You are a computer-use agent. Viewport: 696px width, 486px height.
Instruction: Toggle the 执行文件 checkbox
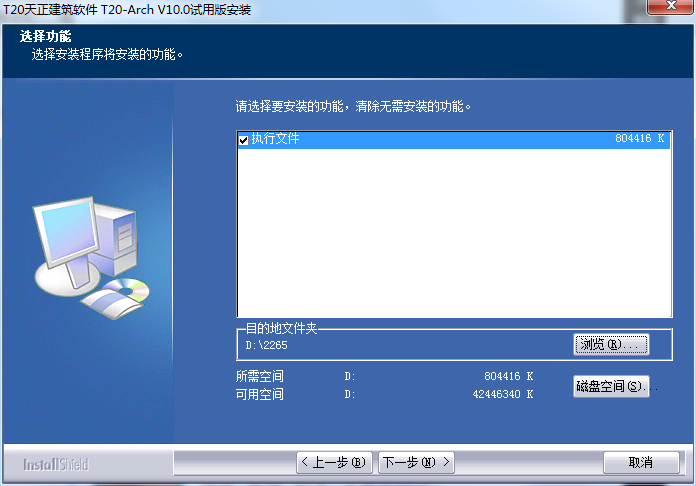coord(243,140)
